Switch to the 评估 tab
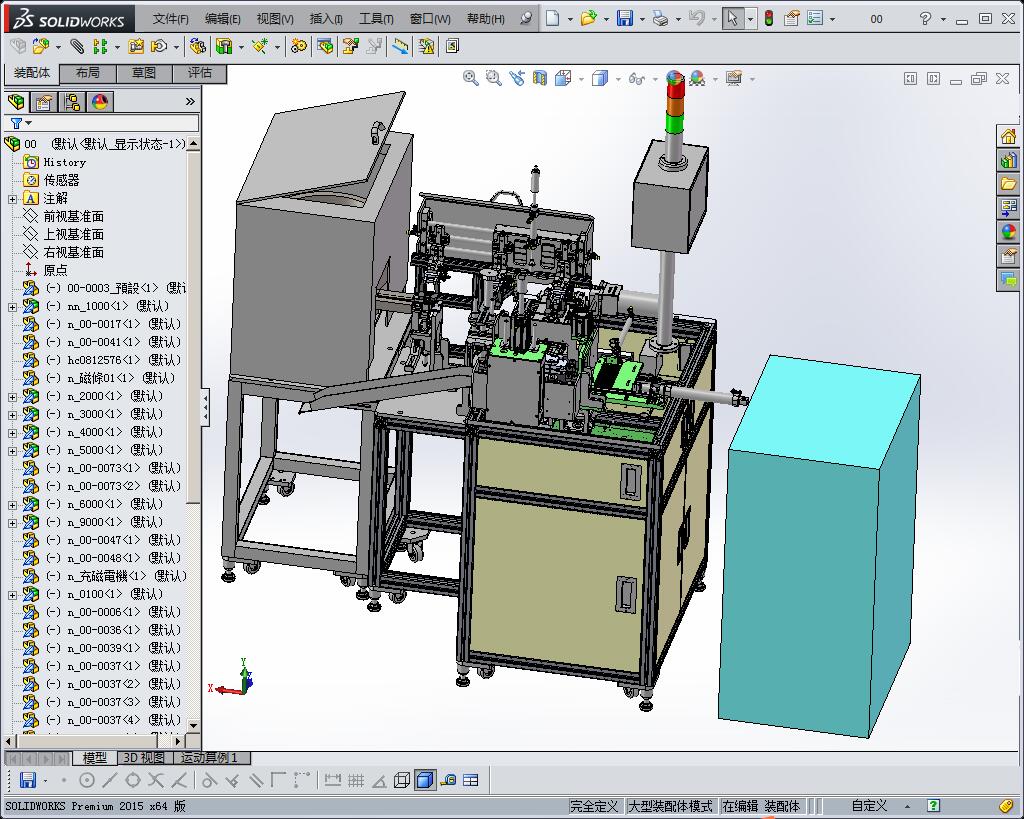The image size is (1024, 819). click(x=200, y=72)
